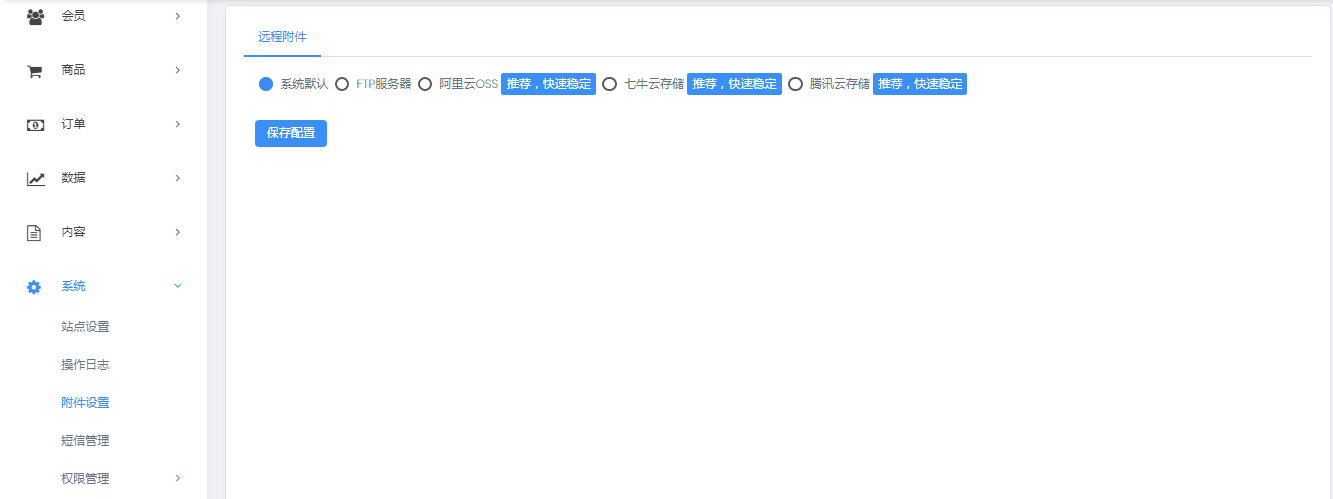The height and width of the screenshot is (499, 1333).
Task: Click the 内容 menu label
Action: click(73, 232)
